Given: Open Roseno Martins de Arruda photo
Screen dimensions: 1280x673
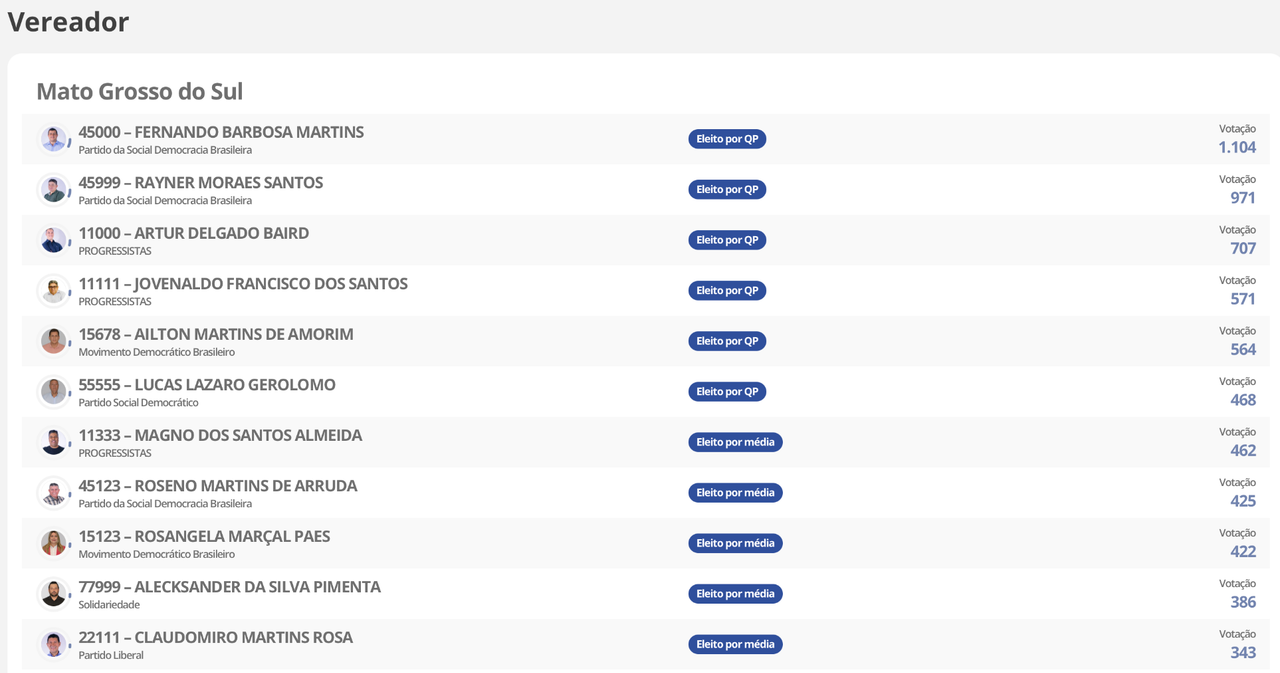Looking at the screenshot, I should pyautogui.click(x=54, y=492).
